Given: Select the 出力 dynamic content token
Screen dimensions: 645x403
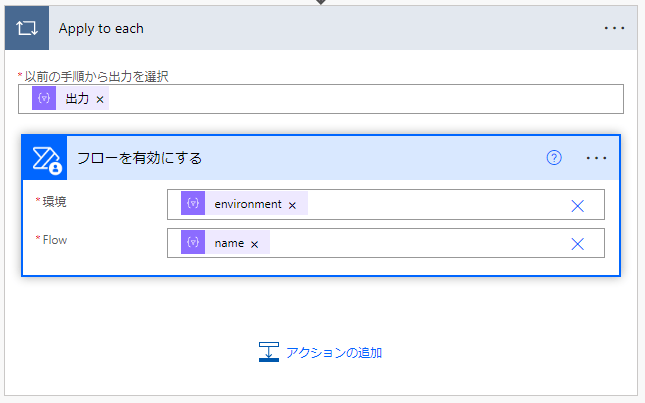Looking at the screenshot, I should [x=76, y=99].
